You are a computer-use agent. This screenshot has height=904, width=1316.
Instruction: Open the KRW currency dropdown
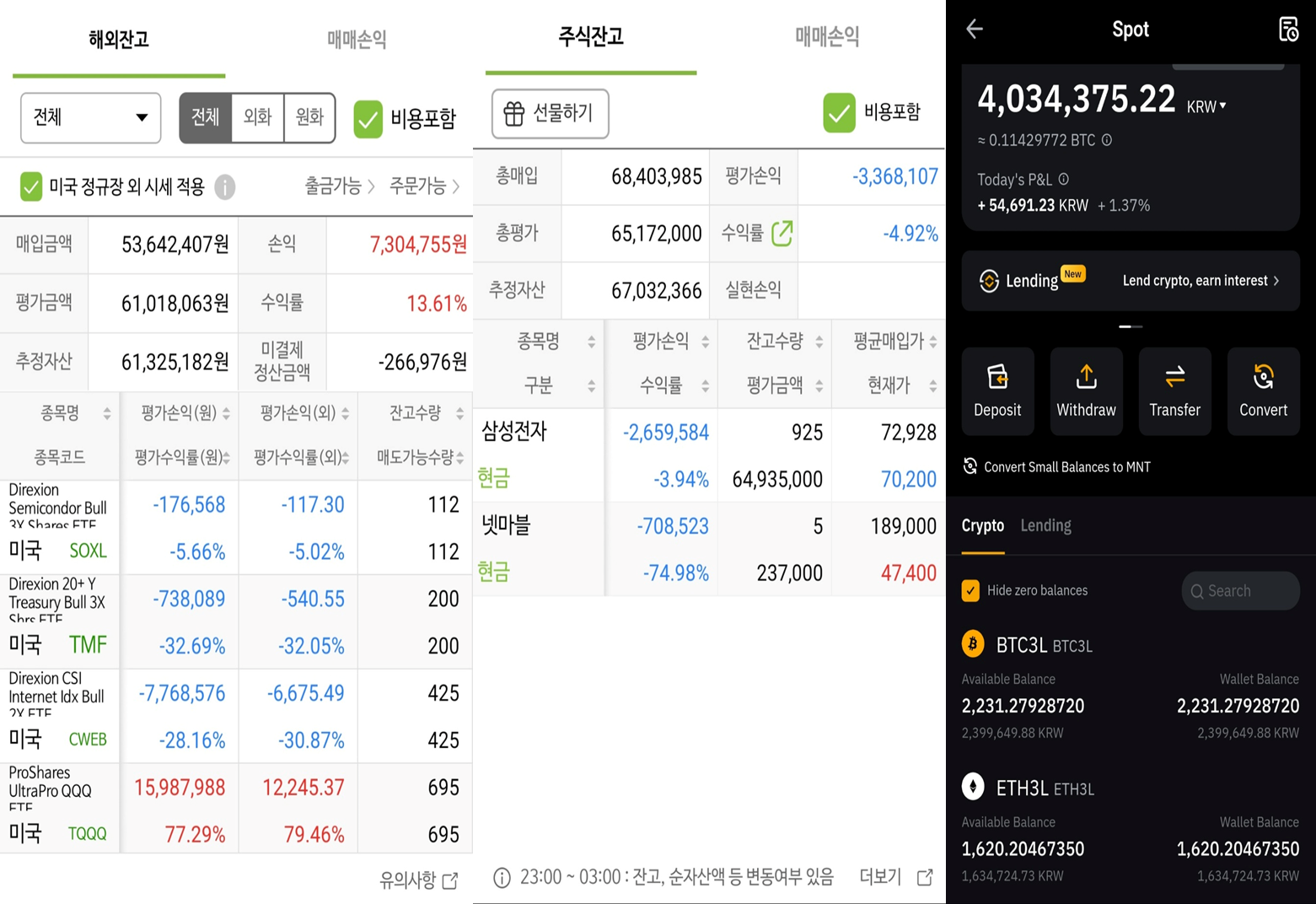(1206, 106)
